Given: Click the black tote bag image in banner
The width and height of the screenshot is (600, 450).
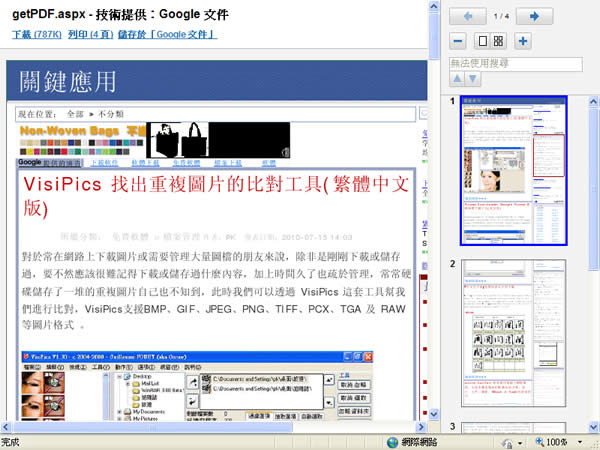Looking at the screenshot, I should pos(194,140).
